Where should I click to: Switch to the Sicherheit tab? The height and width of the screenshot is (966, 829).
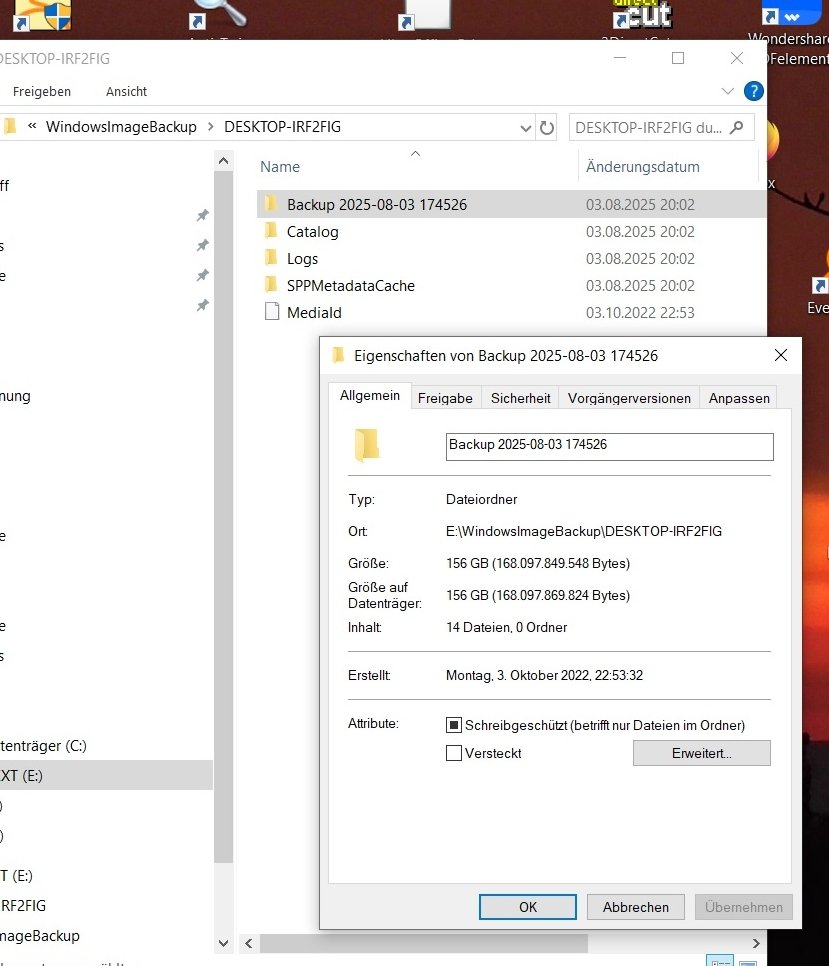point(520,398)
